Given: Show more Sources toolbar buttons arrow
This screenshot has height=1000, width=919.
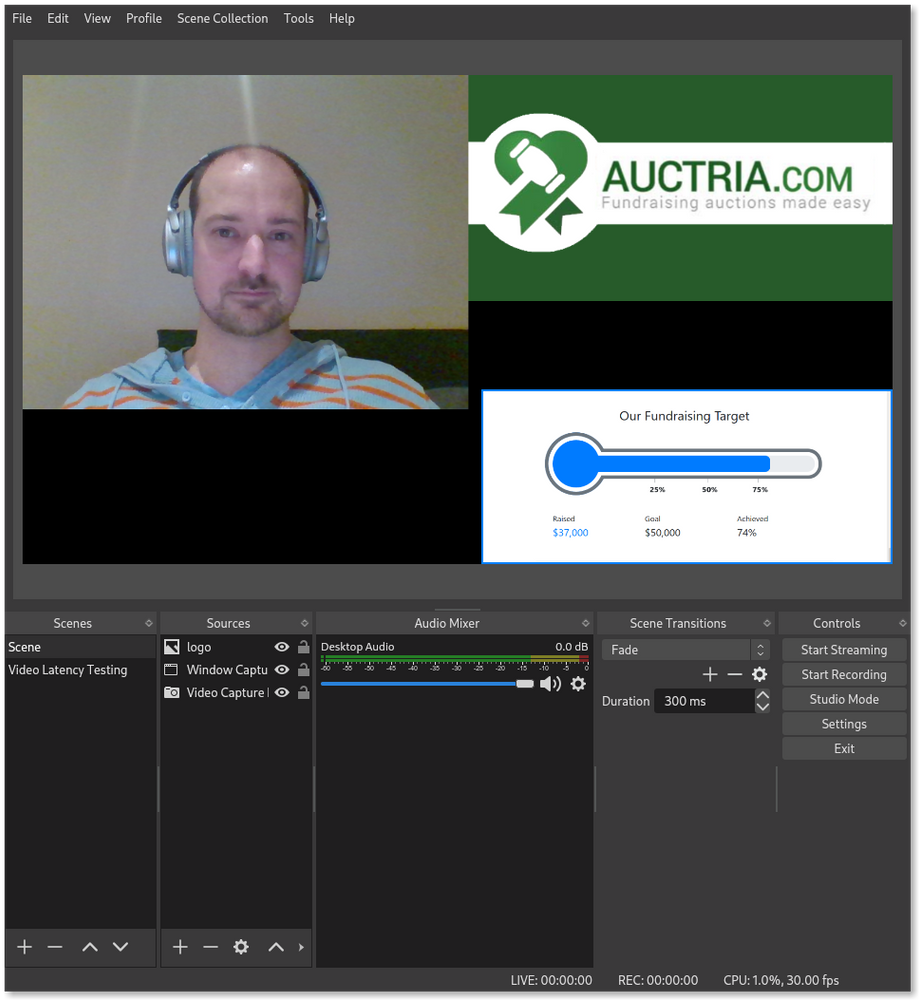Looking at the screenshot, I should pyautogui.click(x=301, y=947).
